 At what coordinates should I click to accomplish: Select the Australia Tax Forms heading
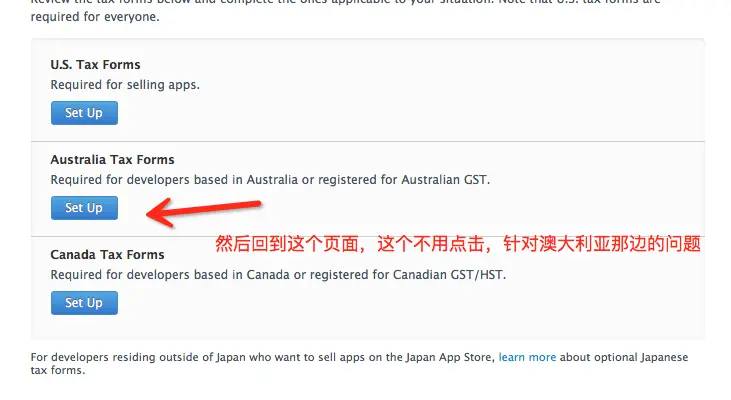(112, 159)
